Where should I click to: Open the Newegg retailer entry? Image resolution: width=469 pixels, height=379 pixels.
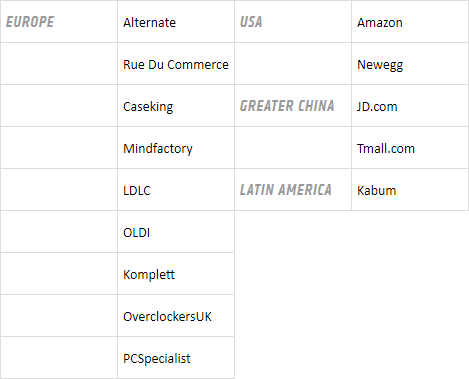(380, 65)
